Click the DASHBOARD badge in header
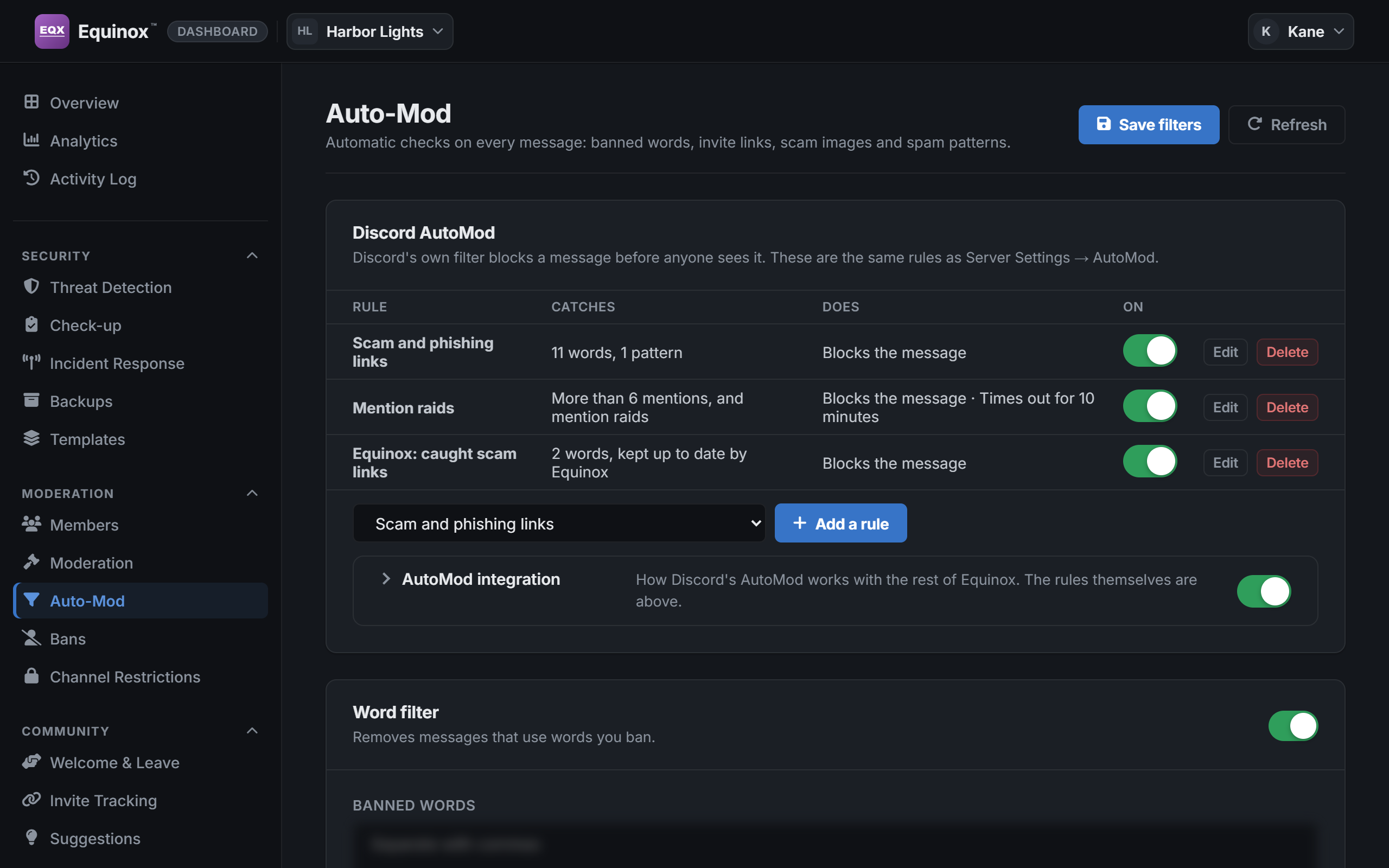Screen dimensions: 1389x868 pos(218,31)
